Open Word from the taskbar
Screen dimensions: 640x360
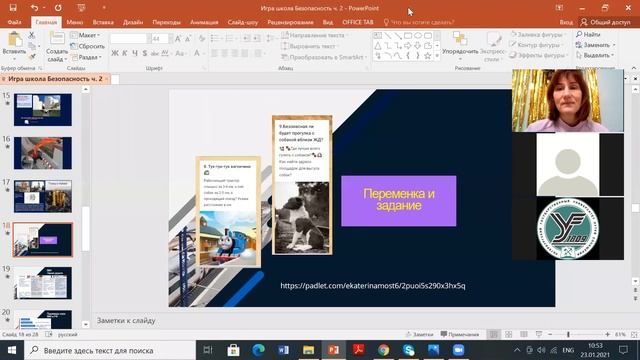(x=283, y=350)
